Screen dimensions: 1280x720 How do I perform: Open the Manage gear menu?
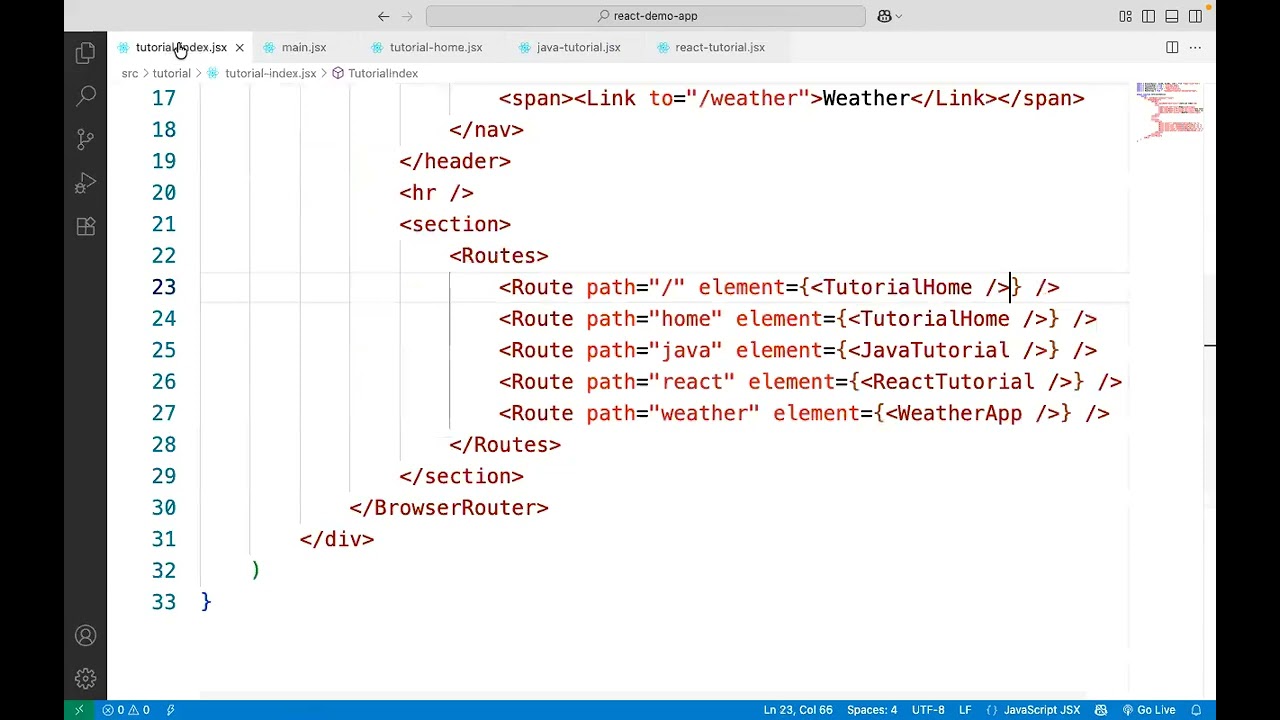click(x=86, y=679)
